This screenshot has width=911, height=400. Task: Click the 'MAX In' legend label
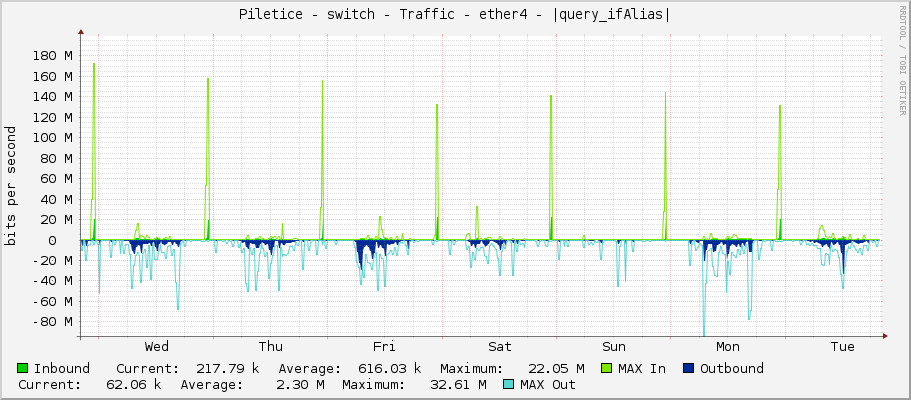coord(641,368)
